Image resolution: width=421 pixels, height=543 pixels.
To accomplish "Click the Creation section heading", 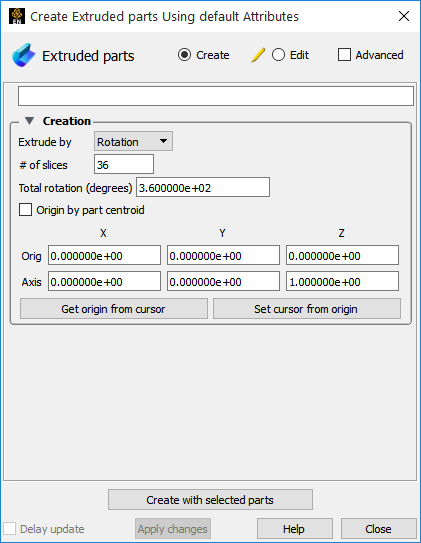I will 67,121.
